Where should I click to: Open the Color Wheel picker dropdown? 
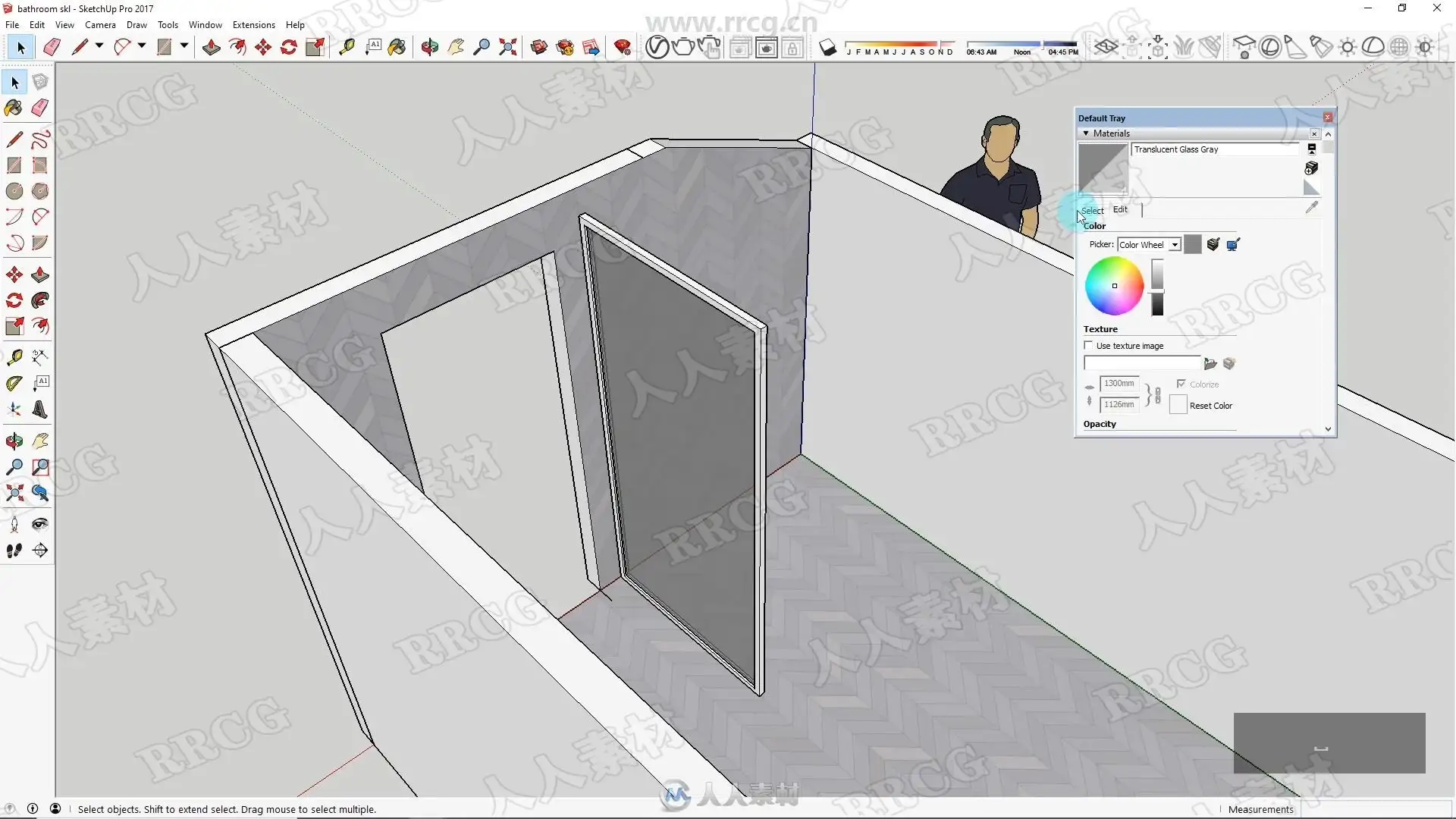[x=1175, y=245]
